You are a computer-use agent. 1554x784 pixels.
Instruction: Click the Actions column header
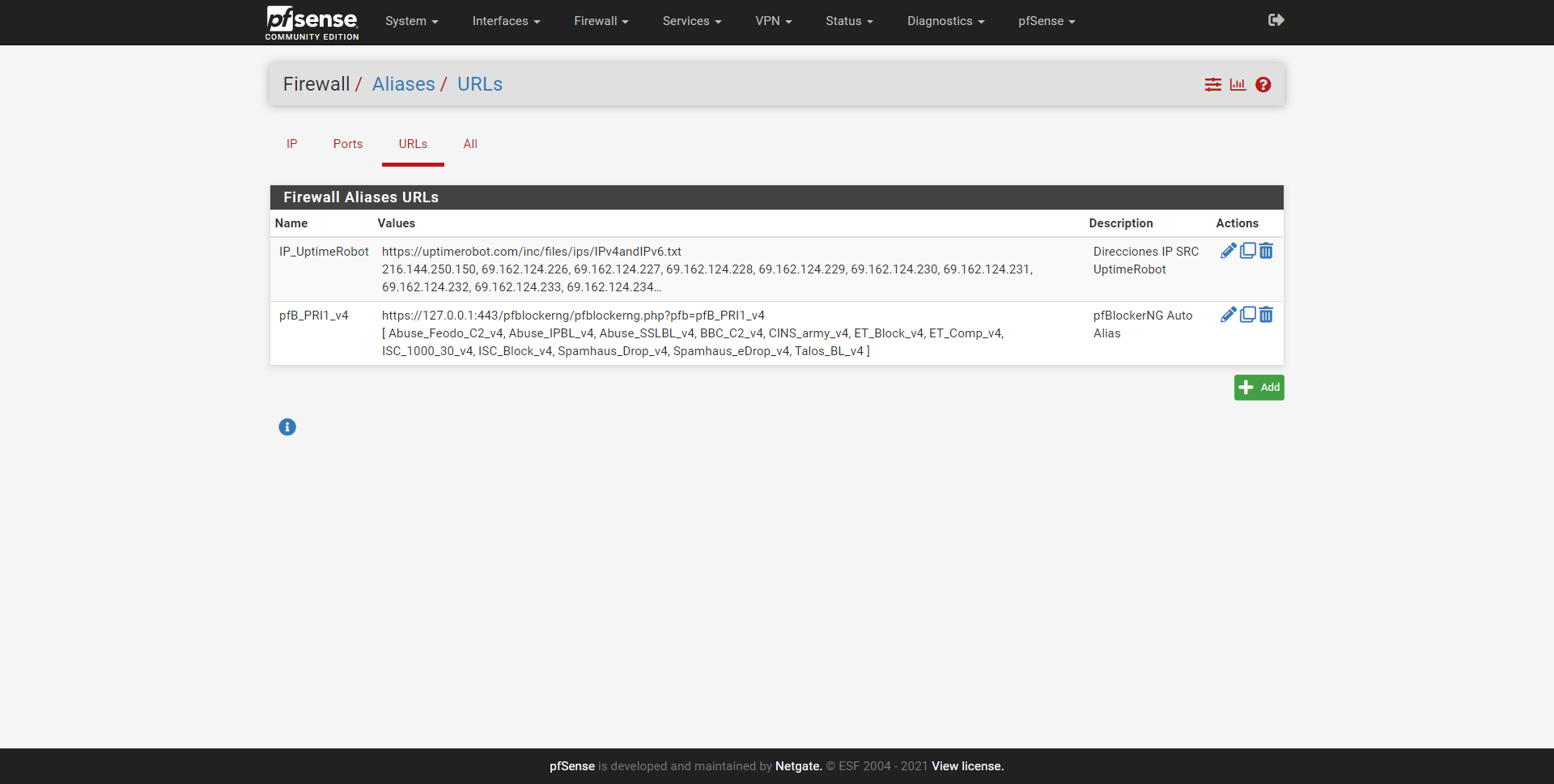1238,223
